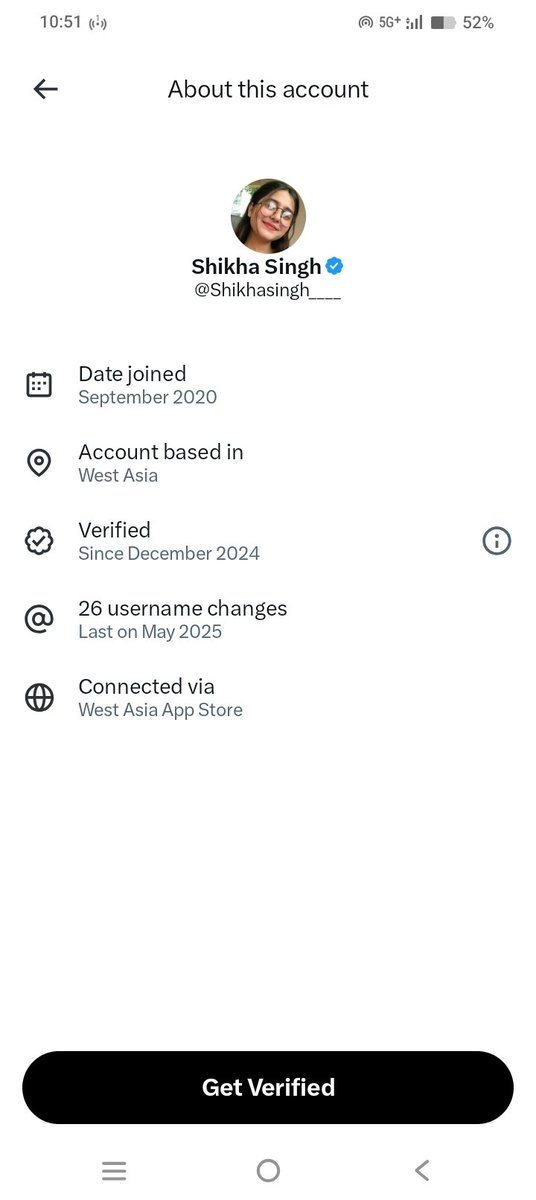Tap the "Since December 2024" text
536x1200 pixels.
(x=169, y=553)
